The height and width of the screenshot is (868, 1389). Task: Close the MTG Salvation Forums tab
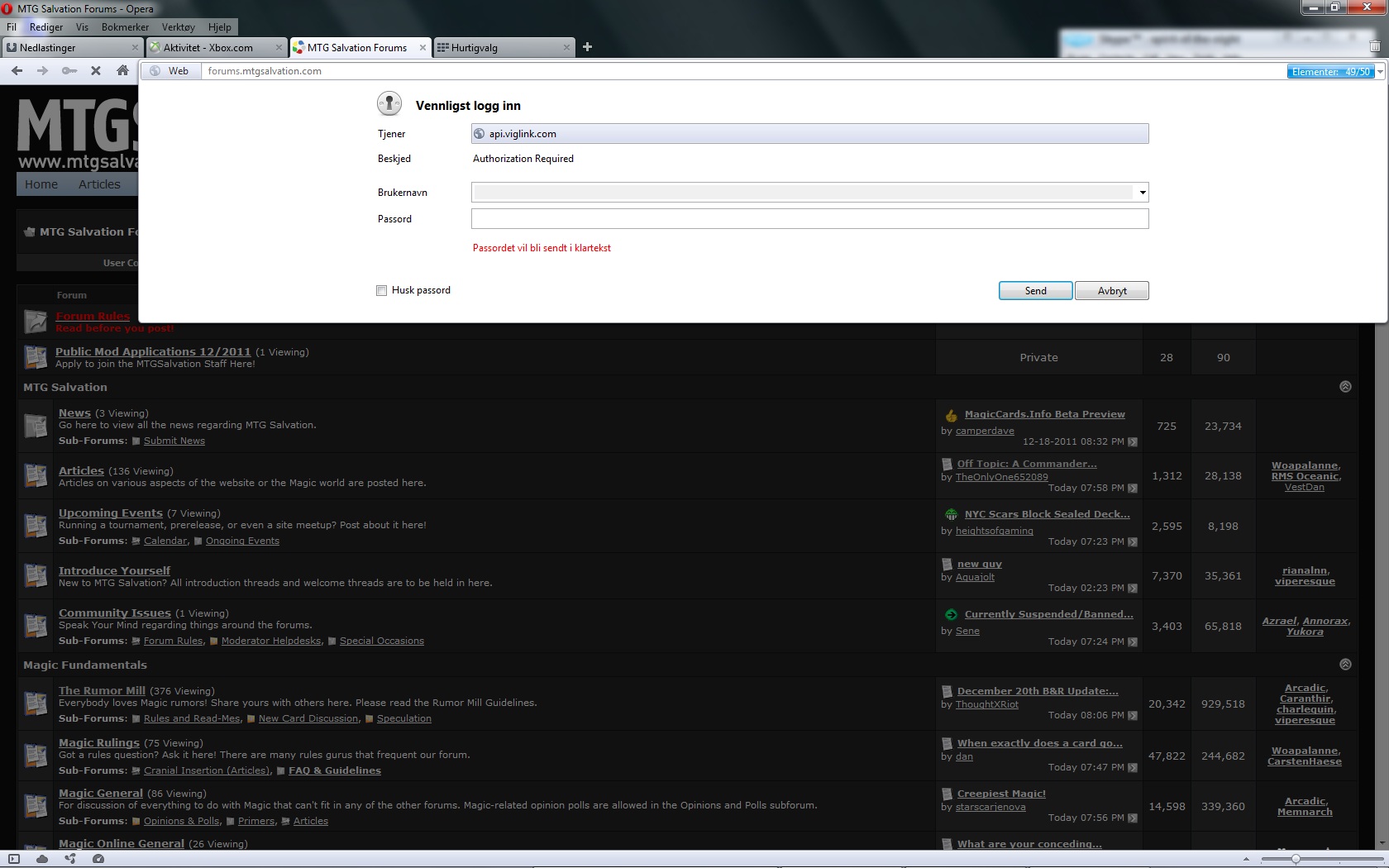422,48
